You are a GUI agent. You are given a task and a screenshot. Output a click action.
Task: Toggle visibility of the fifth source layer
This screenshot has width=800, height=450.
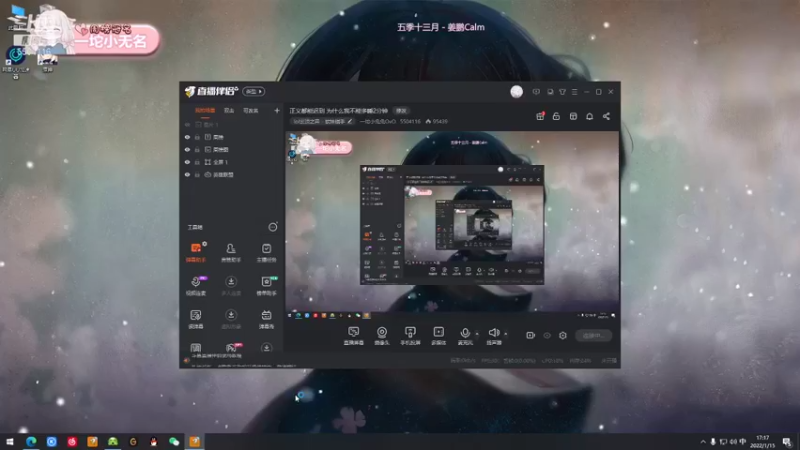[187, 174]
